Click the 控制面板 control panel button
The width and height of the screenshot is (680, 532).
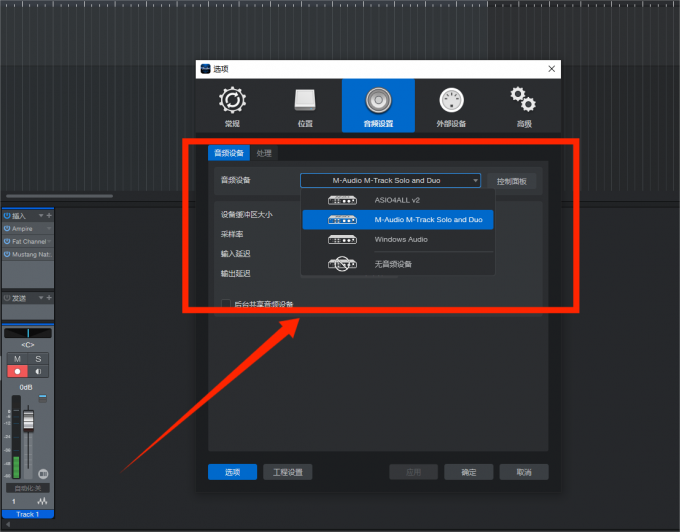(x=512, y=181)
